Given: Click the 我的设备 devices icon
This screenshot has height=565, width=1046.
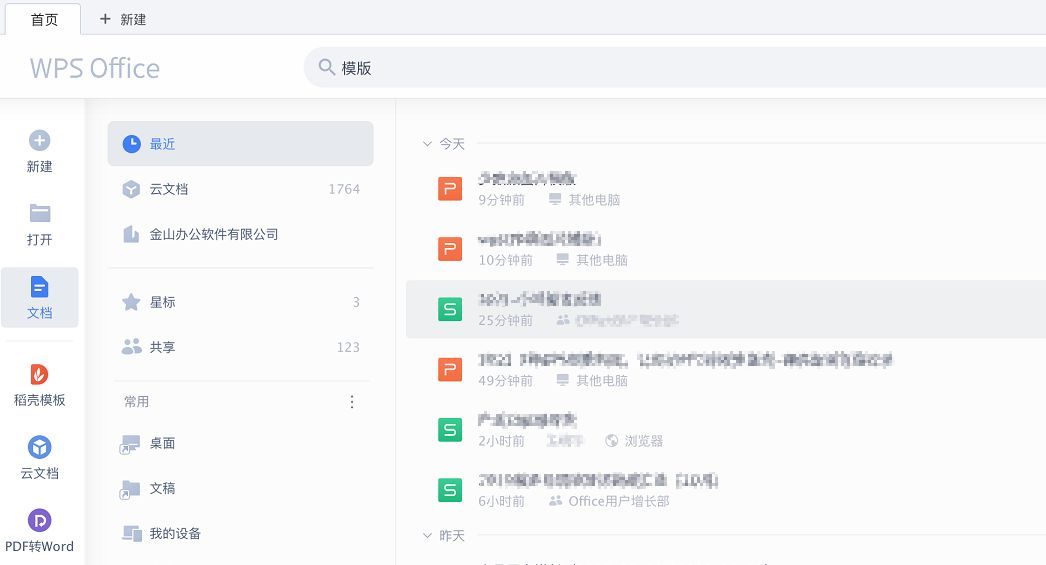Looking at the screenshot, I should pyautogui.click(x=131, y=533).
